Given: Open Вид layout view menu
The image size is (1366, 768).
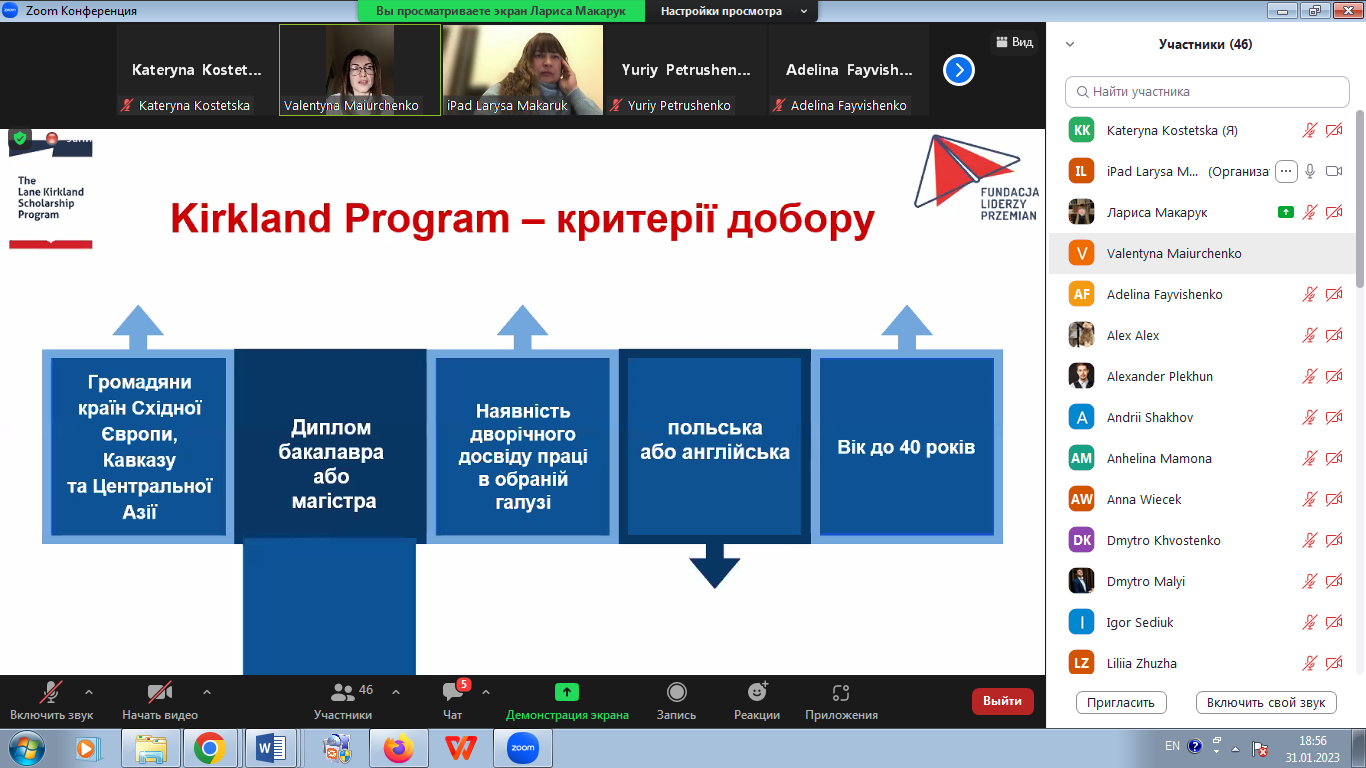Looking at the screenshot, I should [1013, 42].
